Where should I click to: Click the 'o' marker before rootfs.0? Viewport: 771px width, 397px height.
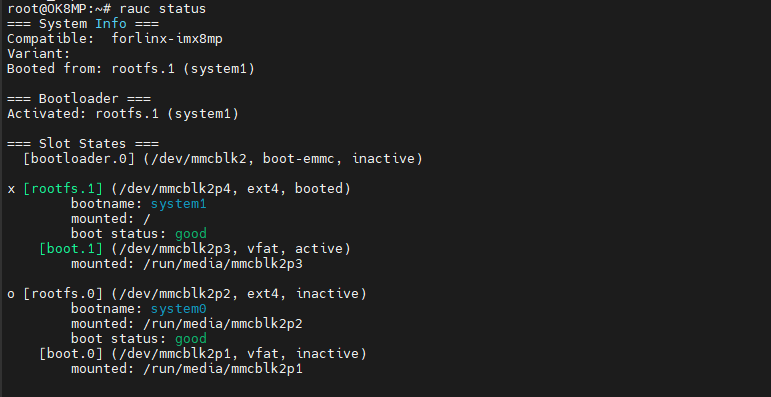[11, 295]
